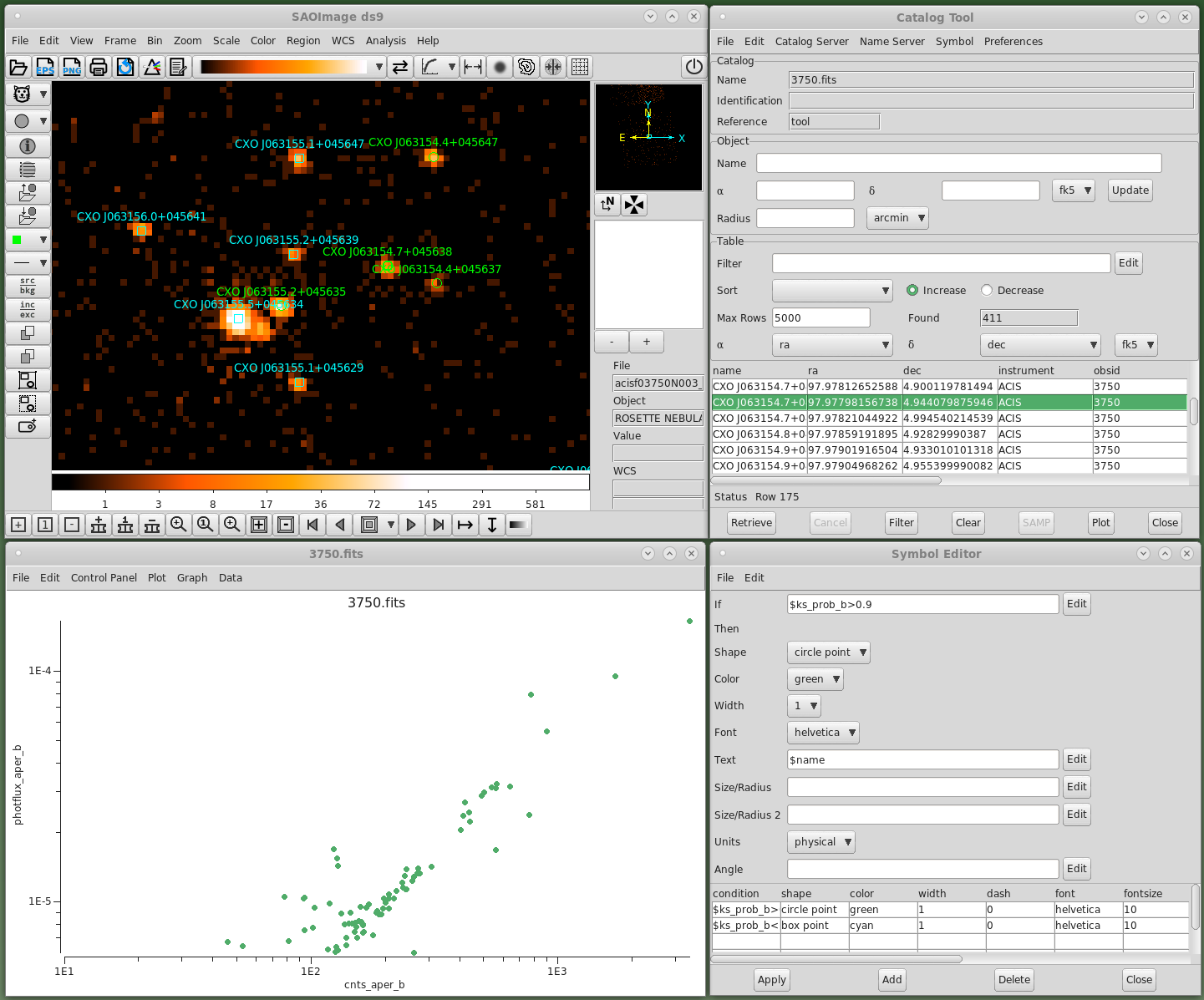This screenshot has width=1204, height=1000.
Task: Open the Units physical dropdown
Action: pos(821,842)
